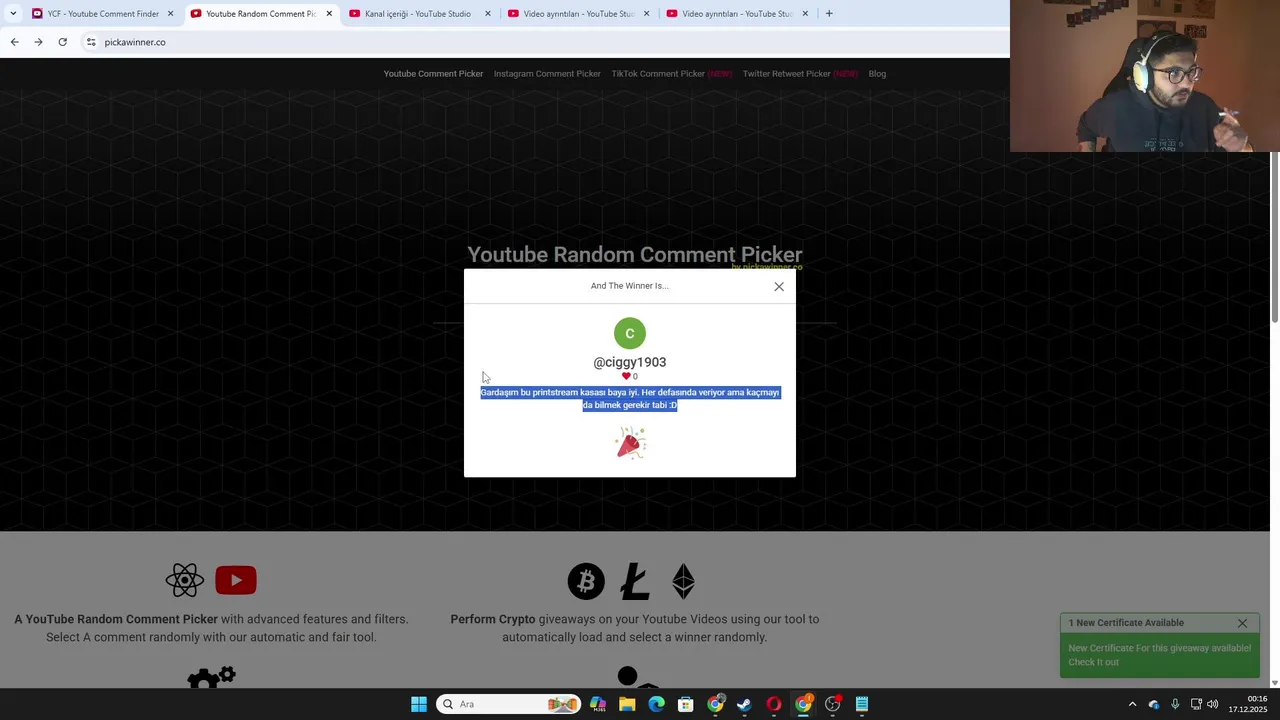
Task: Click the React atom logo icon
Action: (185, 580)
